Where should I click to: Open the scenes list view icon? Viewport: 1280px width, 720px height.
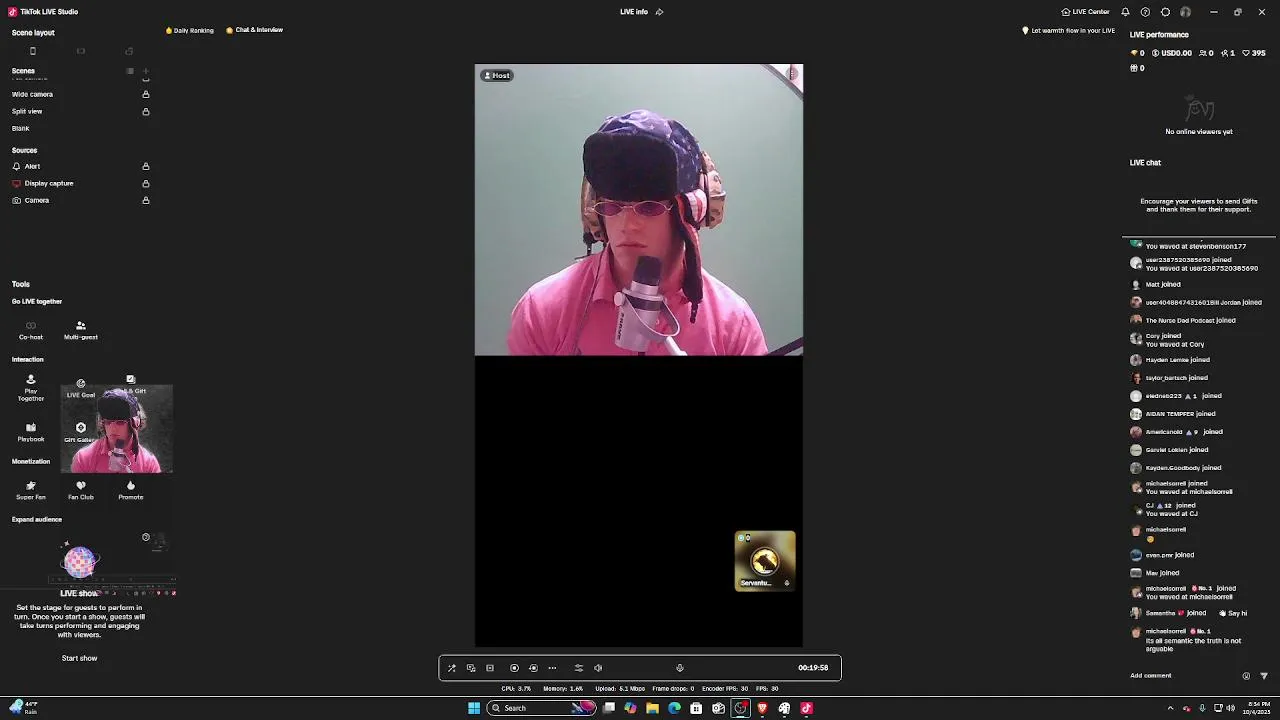pos(130,71)
